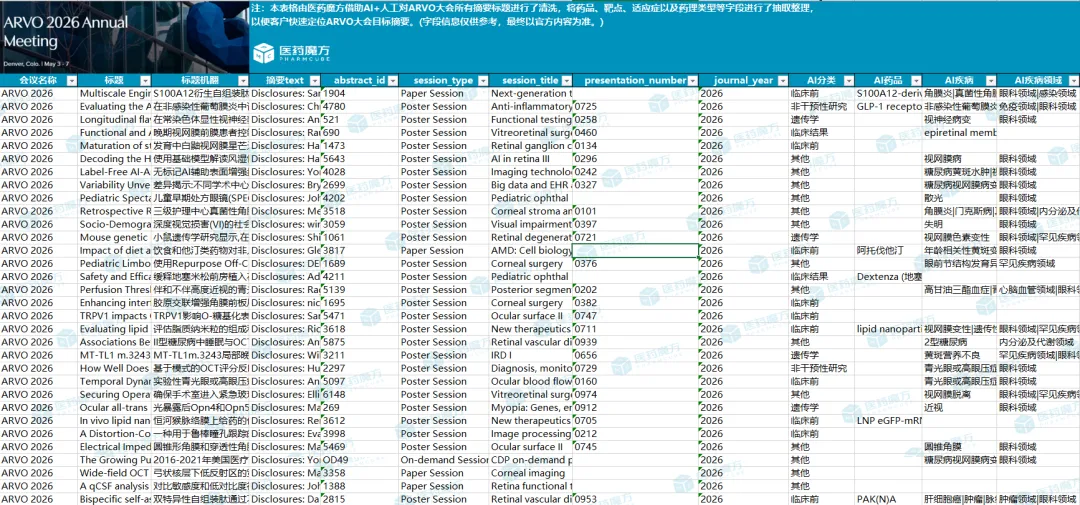Open the presentation_number column filter dropdown
The height and width of the screenshot is (505, 1080).
tap(692, 81)
